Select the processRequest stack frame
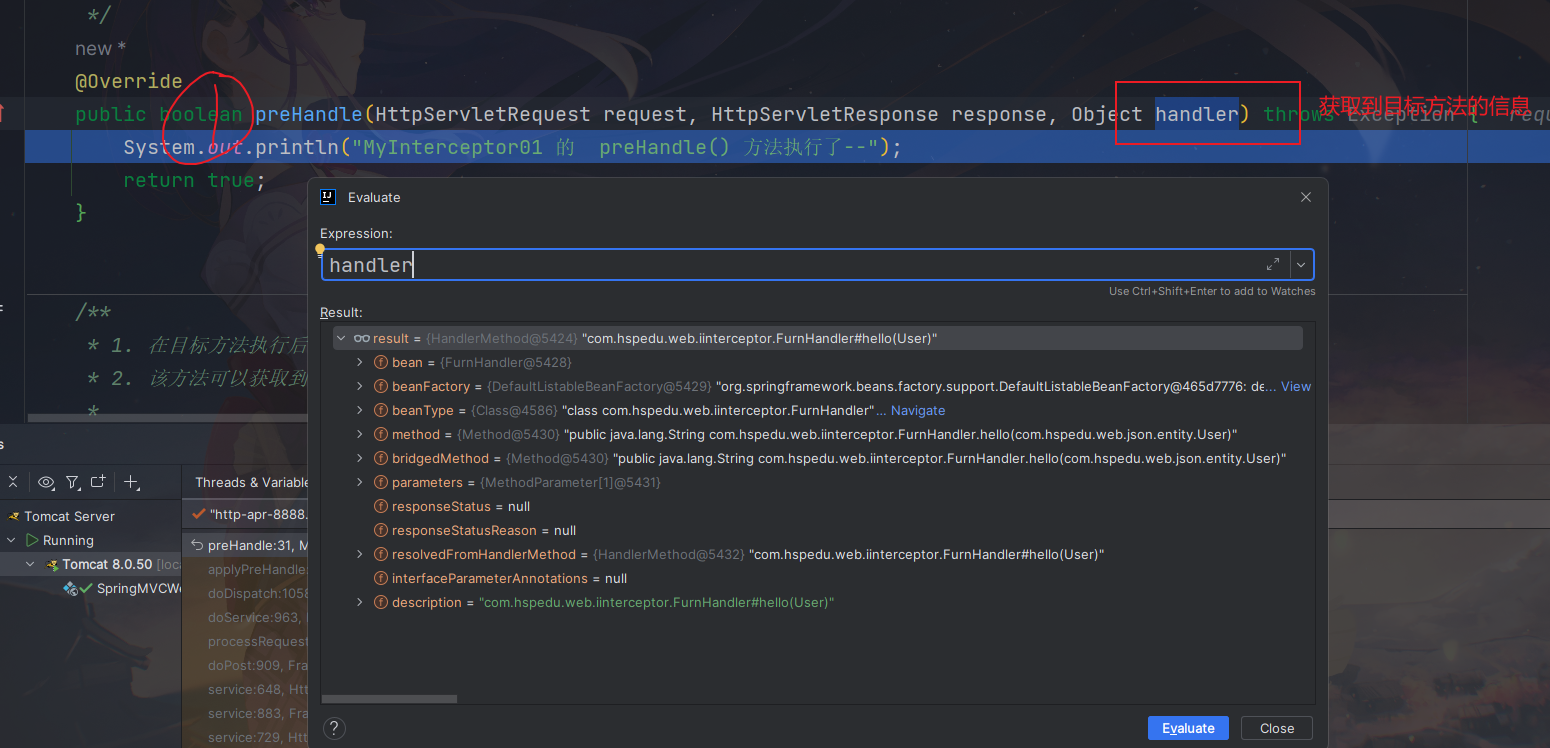The height and width of the screenshot is (748, 1550). pyautogui.click(x=257, y=641)
